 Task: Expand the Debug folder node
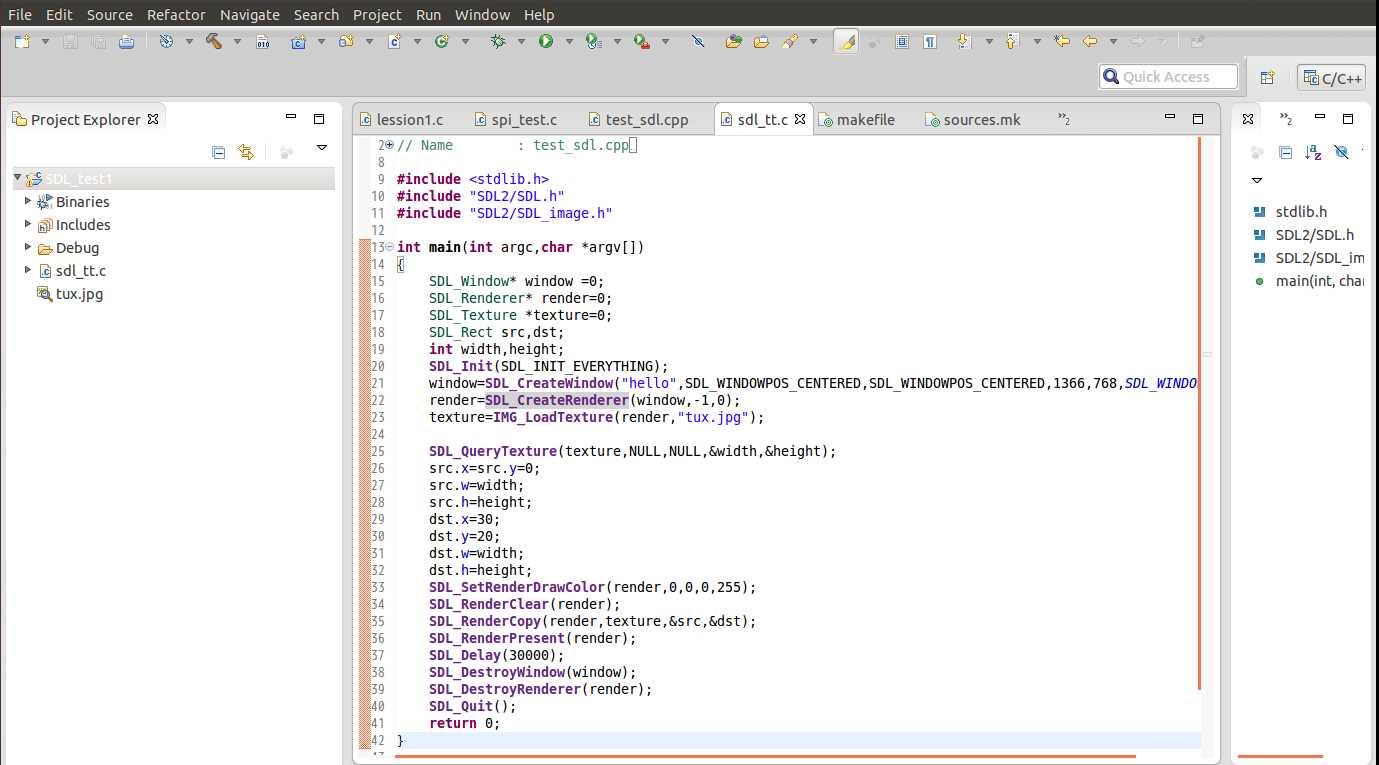[28, 247]
